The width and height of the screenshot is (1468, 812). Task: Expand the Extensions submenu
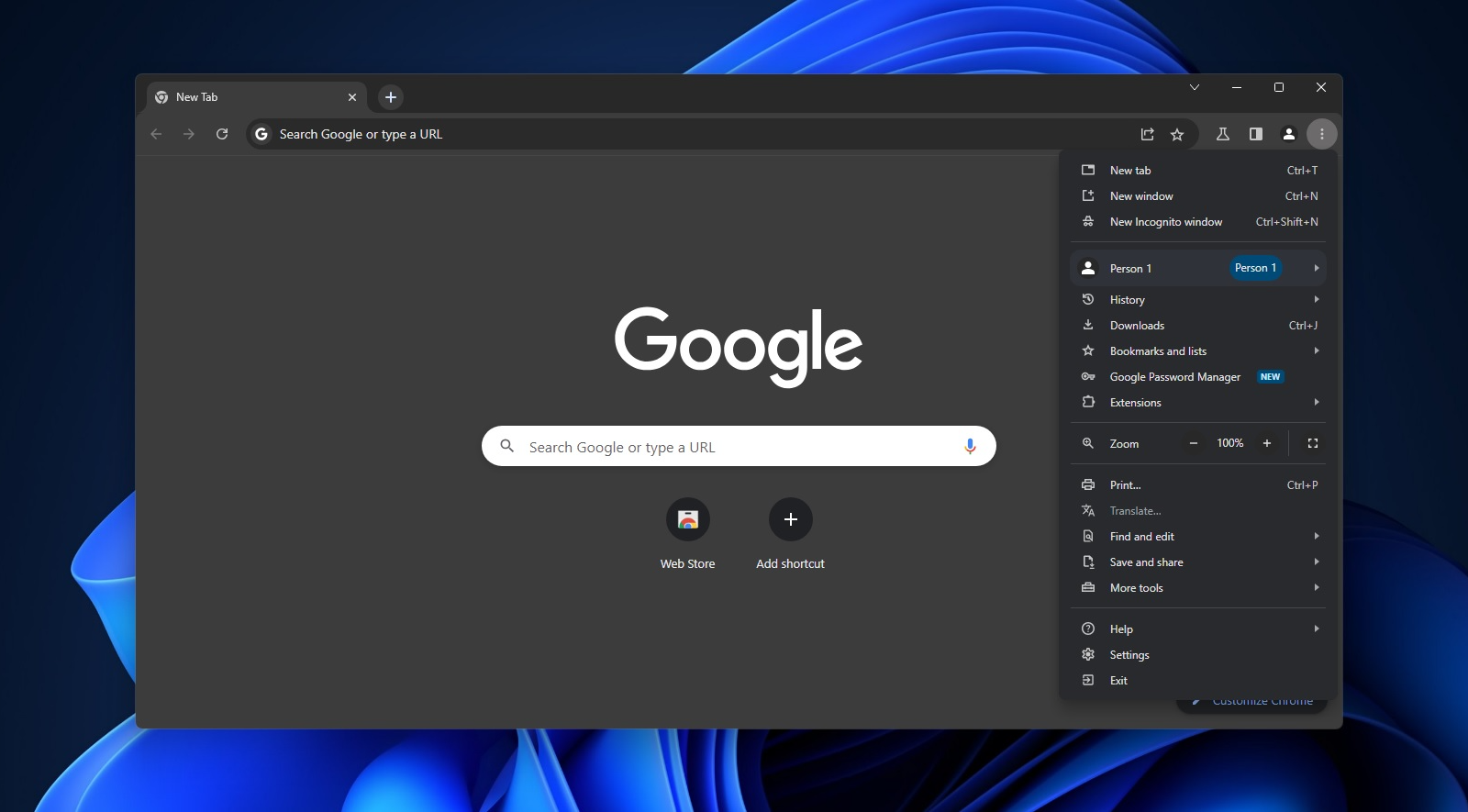pyautogui.click(x=1198, y=403)
